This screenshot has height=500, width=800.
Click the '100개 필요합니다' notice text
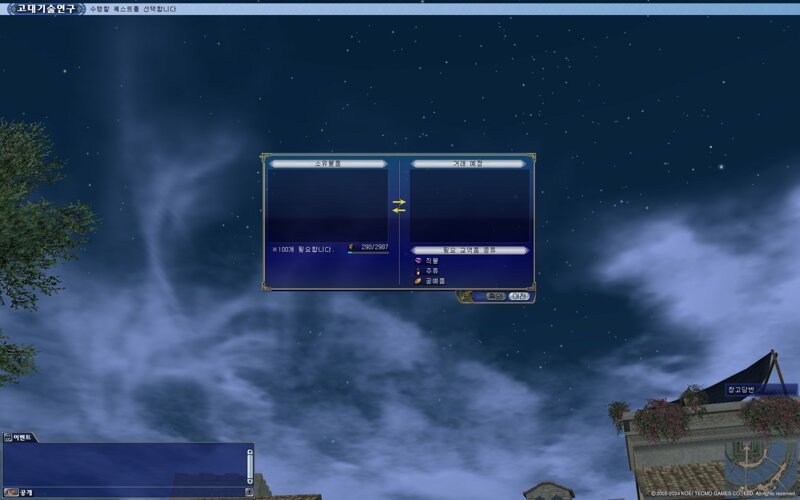(x=303, y=249)
